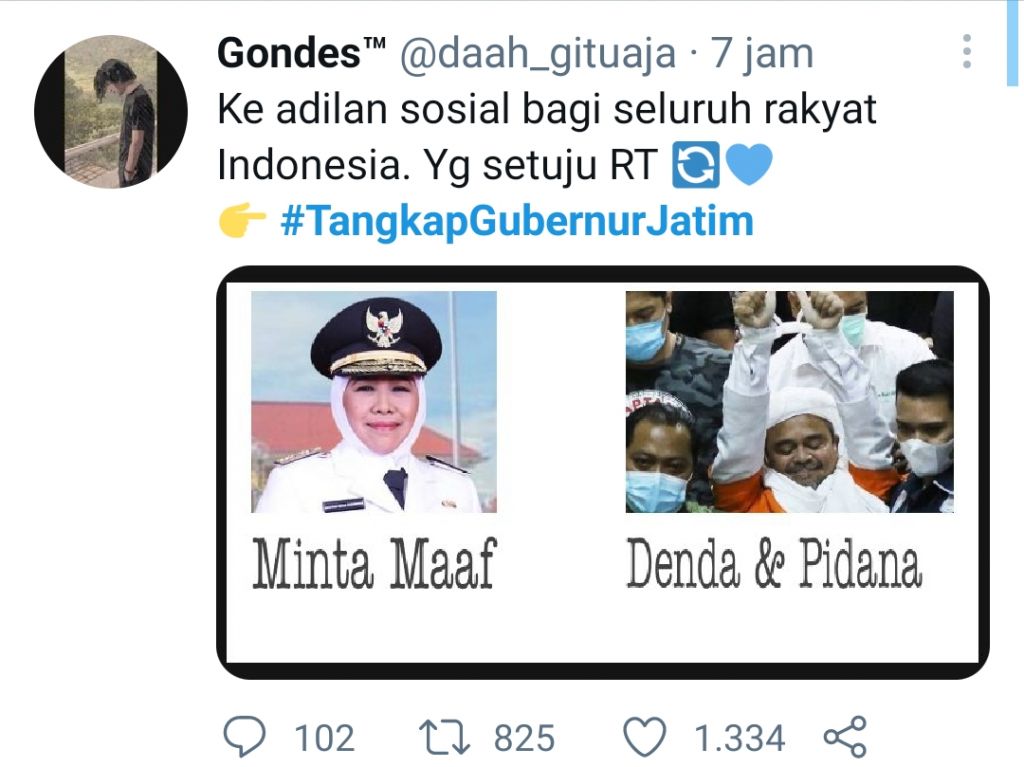Click the Gondes™ display name
The width and height of the screenshot is (1024, 767).
(300, 53)
